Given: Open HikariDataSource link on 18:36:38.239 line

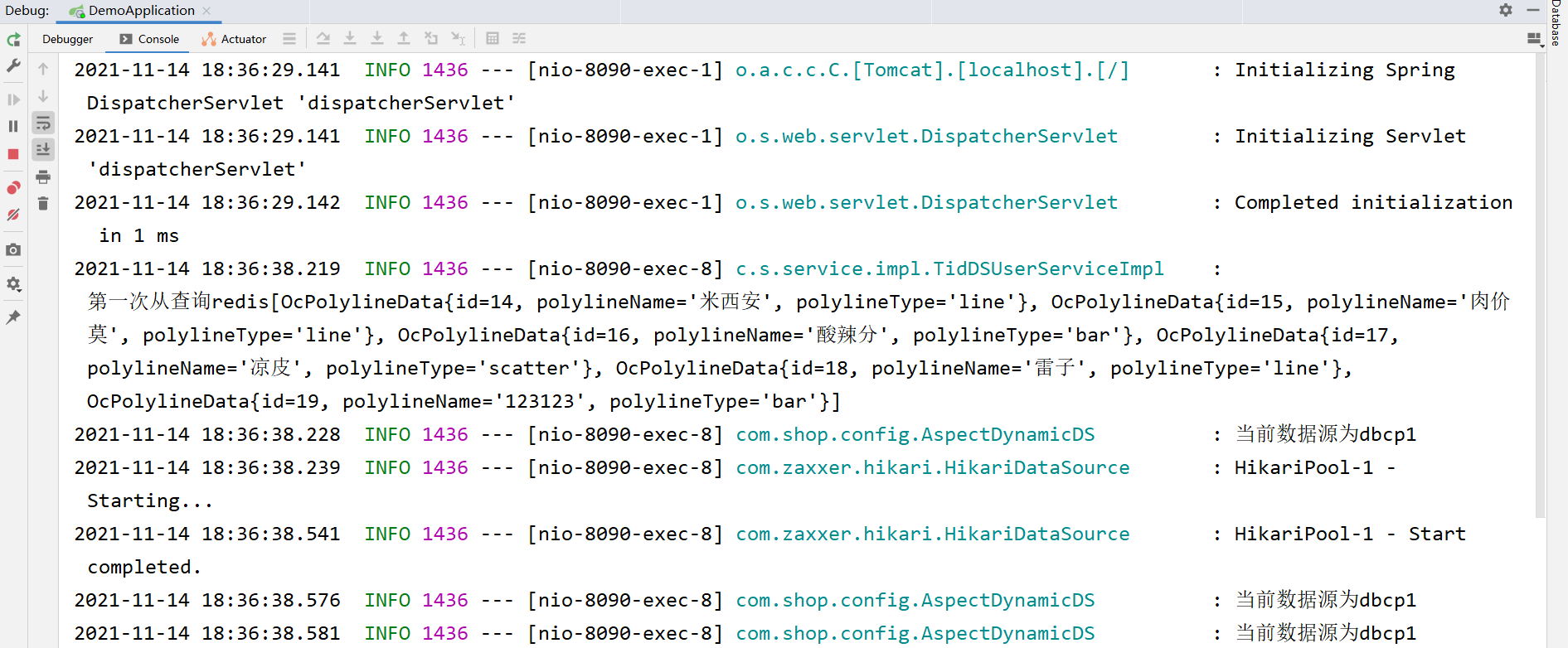Looking at the screenshot, I should [x=933, y=467].
